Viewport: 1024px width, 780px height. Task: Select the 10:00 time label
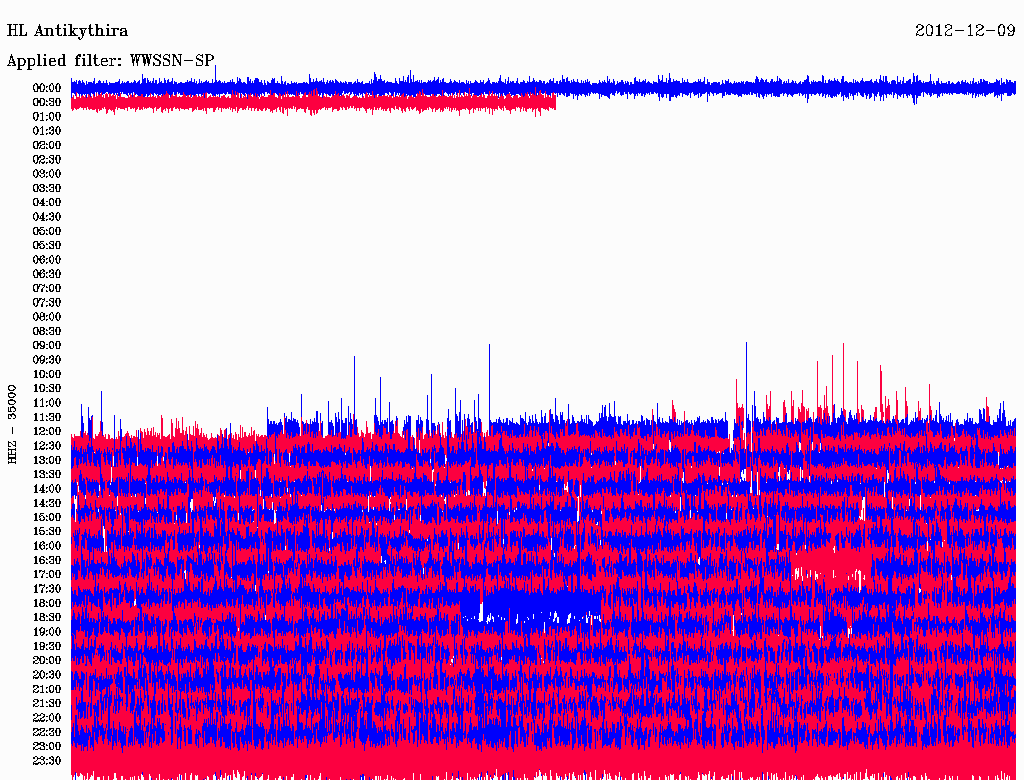point(47,374)
